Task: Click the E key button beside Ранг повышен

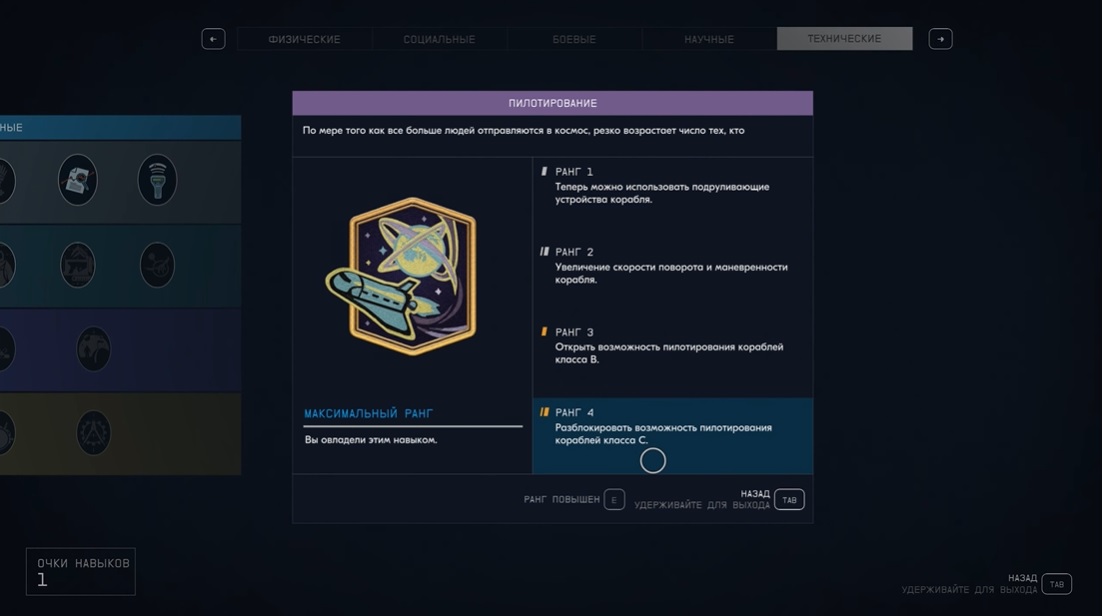Action: point(614,499)
